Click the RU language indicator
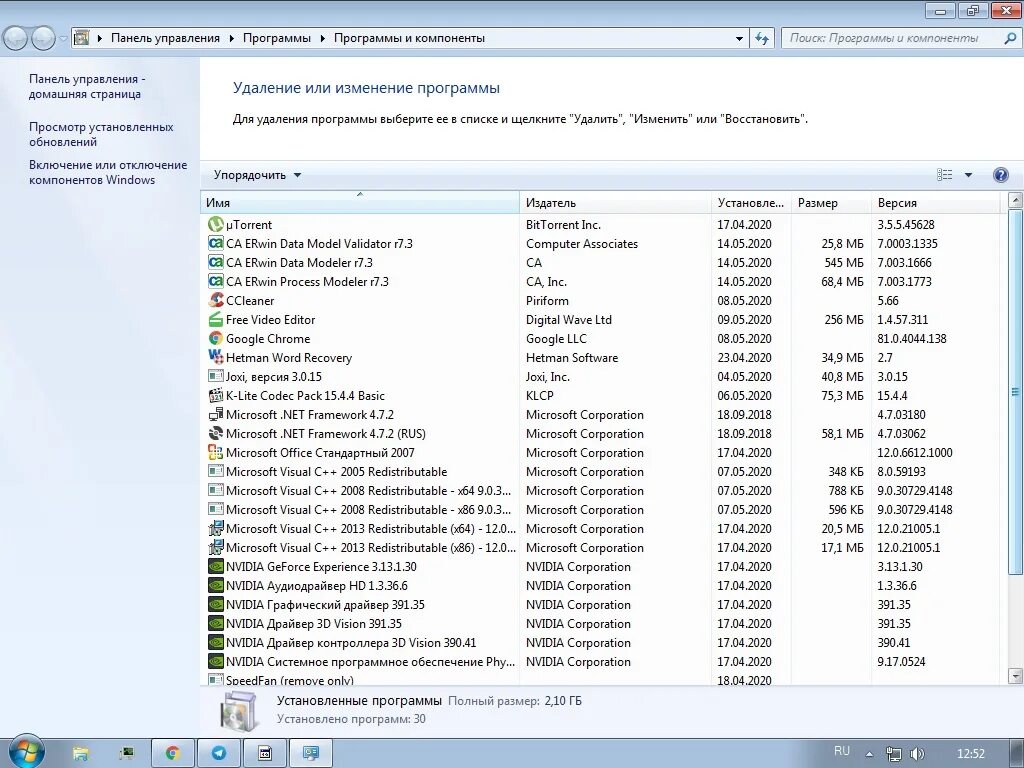 (842, 752)
